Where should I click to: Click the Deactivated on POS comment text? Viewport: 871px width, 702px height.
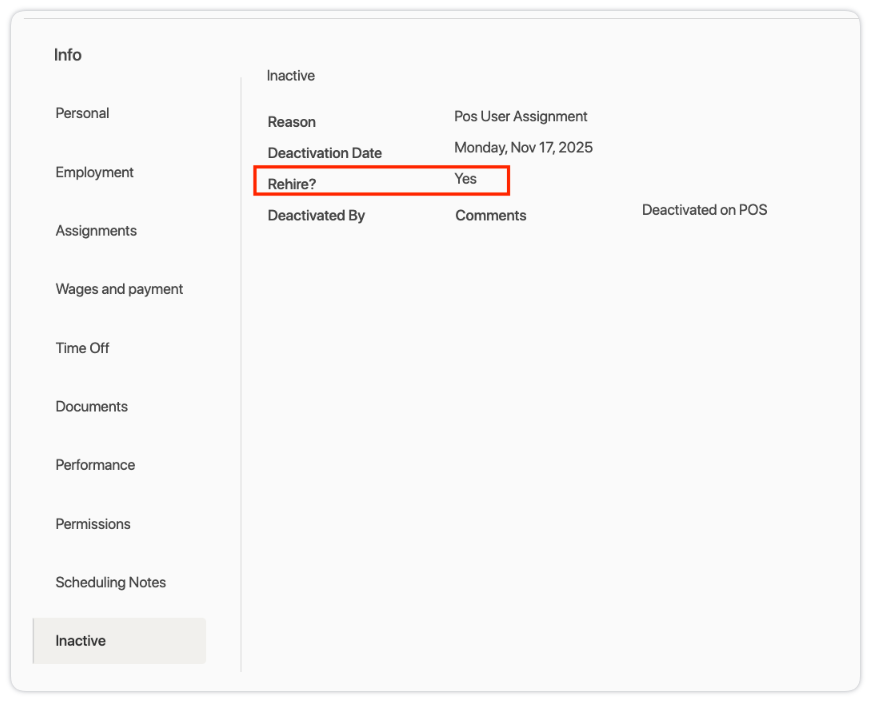[x=705, y=210]
